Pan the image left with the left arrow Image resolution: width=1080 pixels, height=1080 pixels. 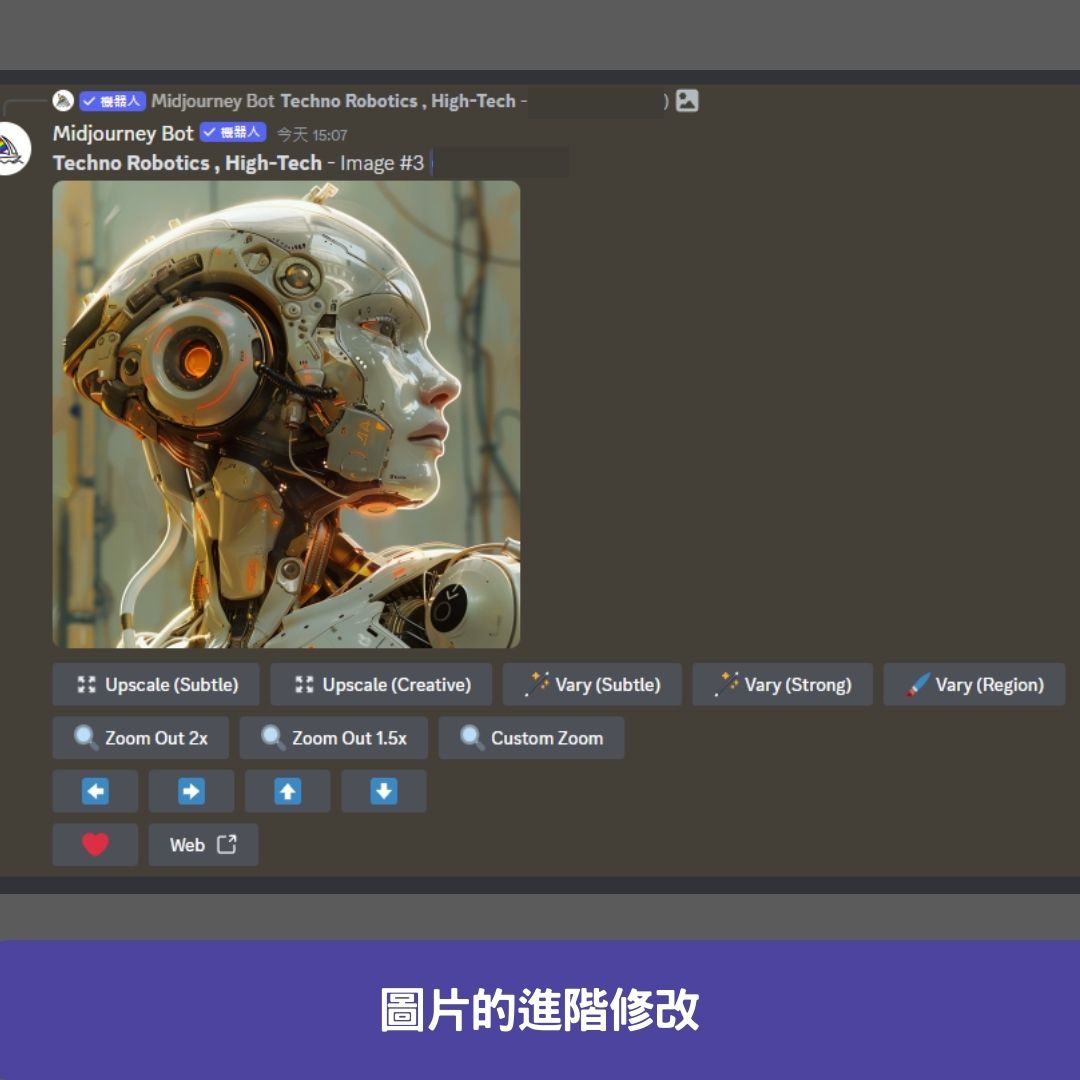[95, 791]
